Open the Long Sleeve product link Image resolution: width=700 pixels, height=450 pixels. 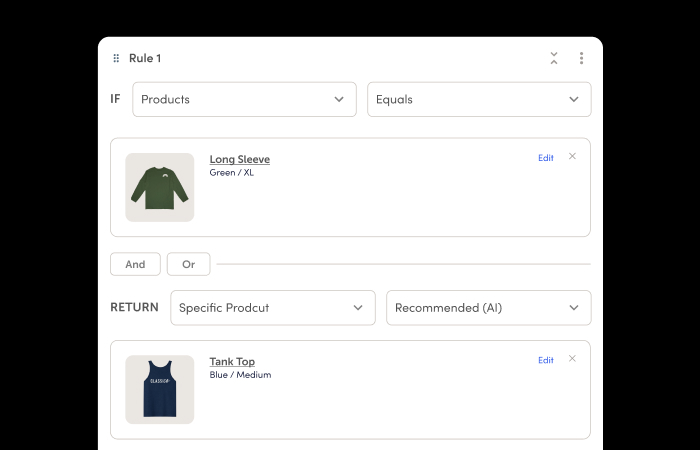[x=240, y=159]
